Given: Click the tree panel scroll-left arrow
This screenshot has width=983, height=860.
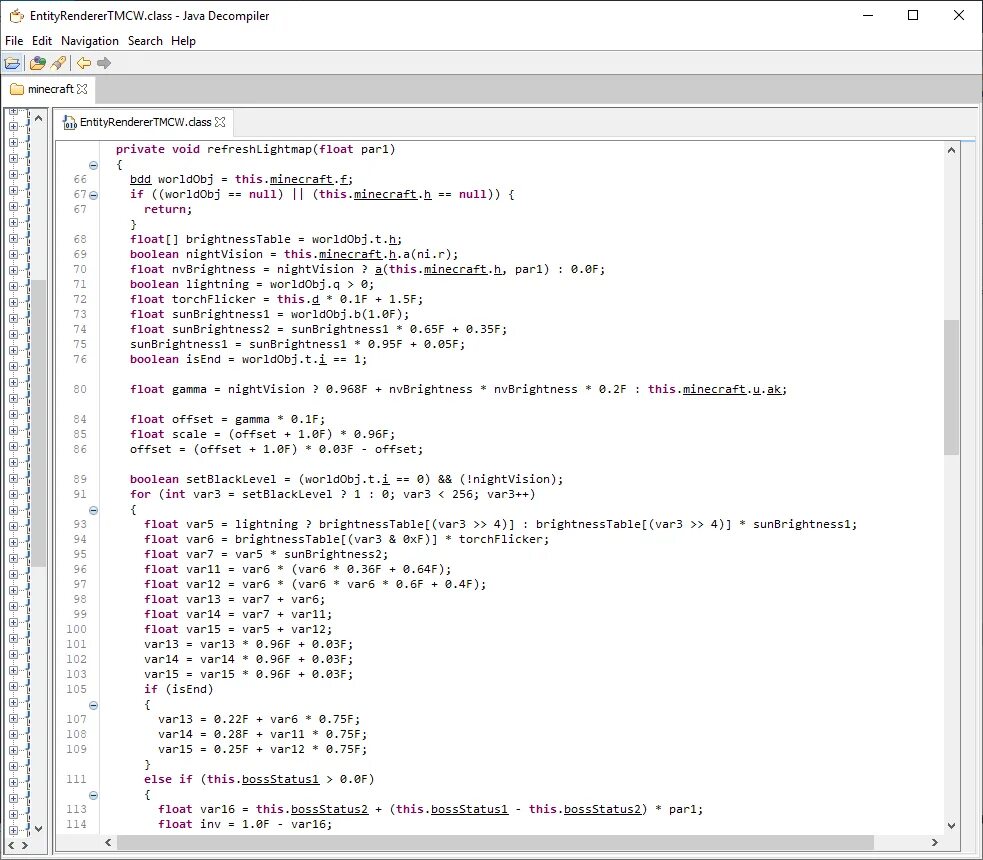Looking at the screenshot, I should [x=11, y=845].
